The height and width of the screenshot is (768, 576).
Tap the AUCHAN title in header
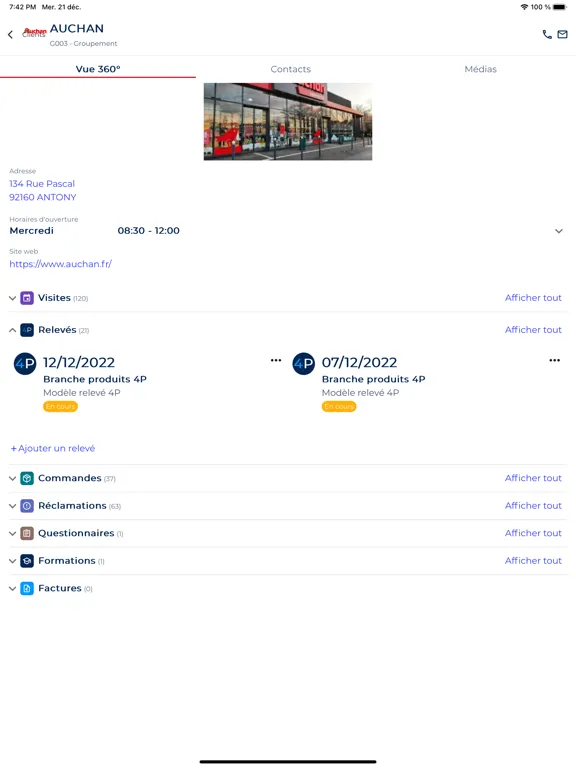tap(77, 29)
